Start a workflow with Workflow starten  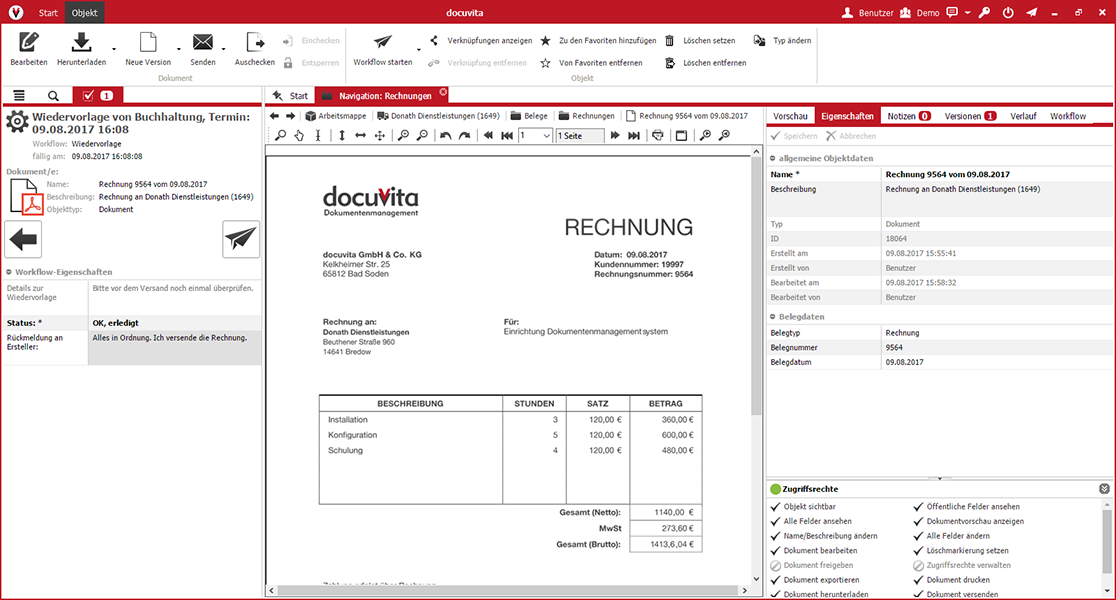tap(383, 48)
